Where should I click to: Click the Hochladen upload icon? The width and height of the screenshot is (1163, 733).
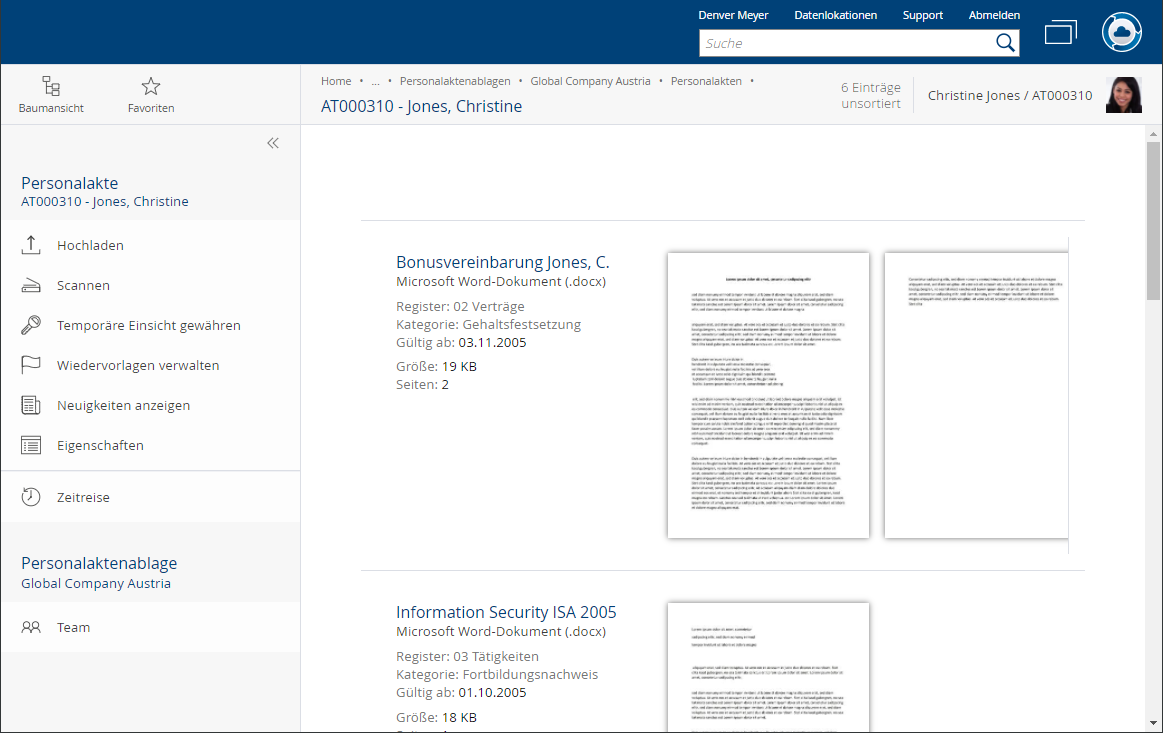click(31, 245)
